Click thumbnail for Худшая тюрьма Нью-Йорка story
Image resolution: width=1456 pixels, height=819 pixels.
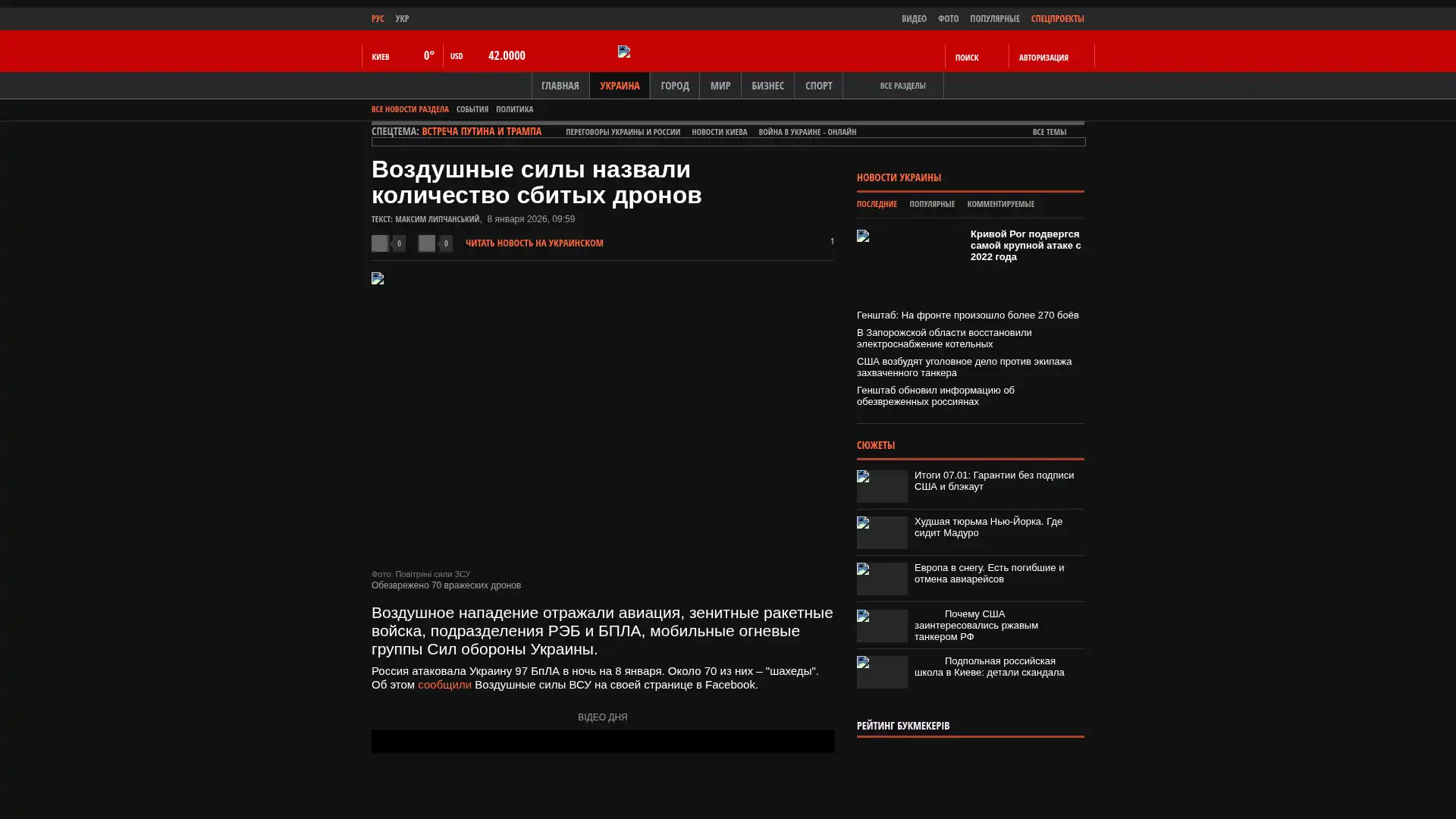pos(882,532)
